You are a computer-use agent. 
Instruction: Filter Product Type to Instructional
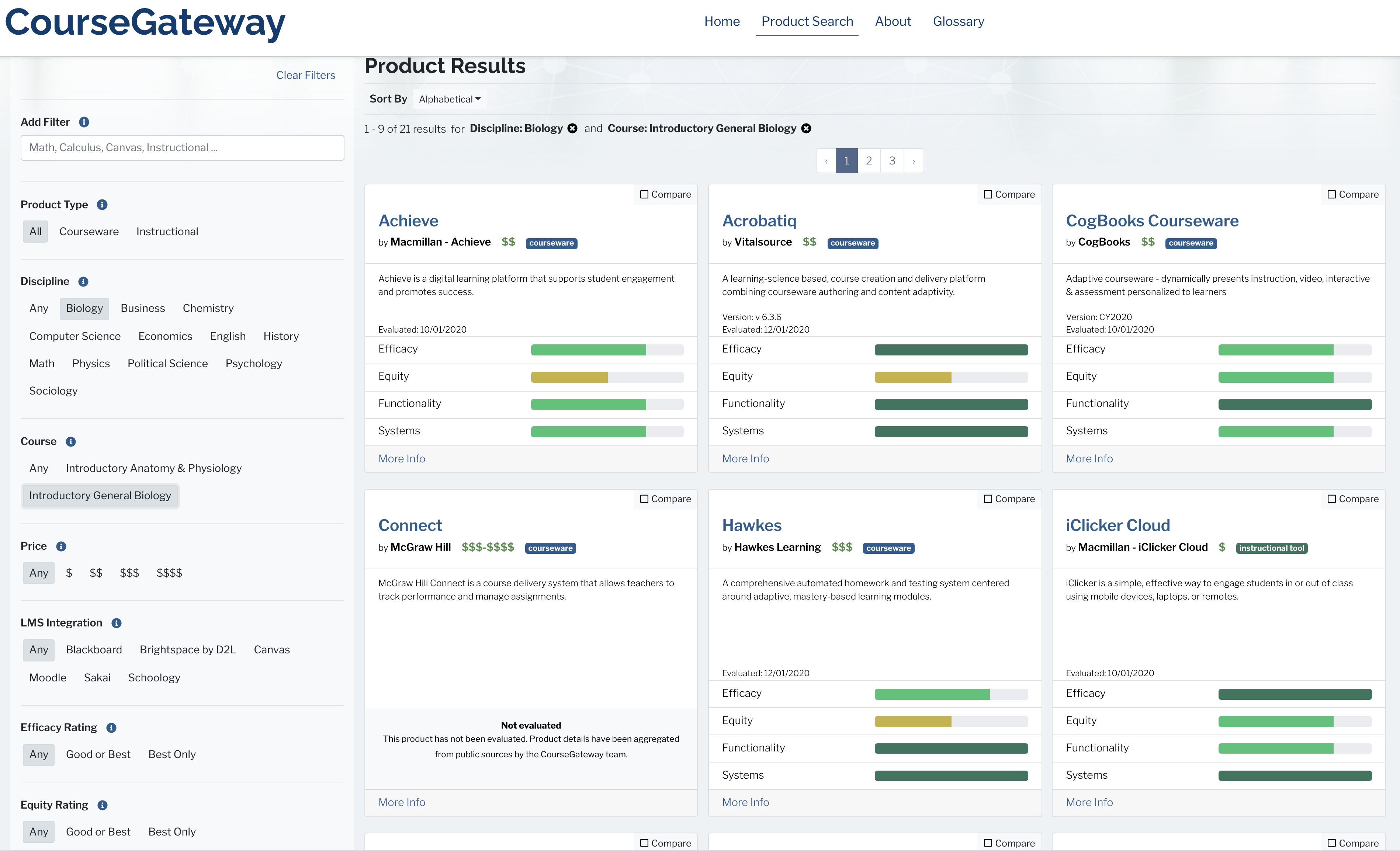coord(167,231)
